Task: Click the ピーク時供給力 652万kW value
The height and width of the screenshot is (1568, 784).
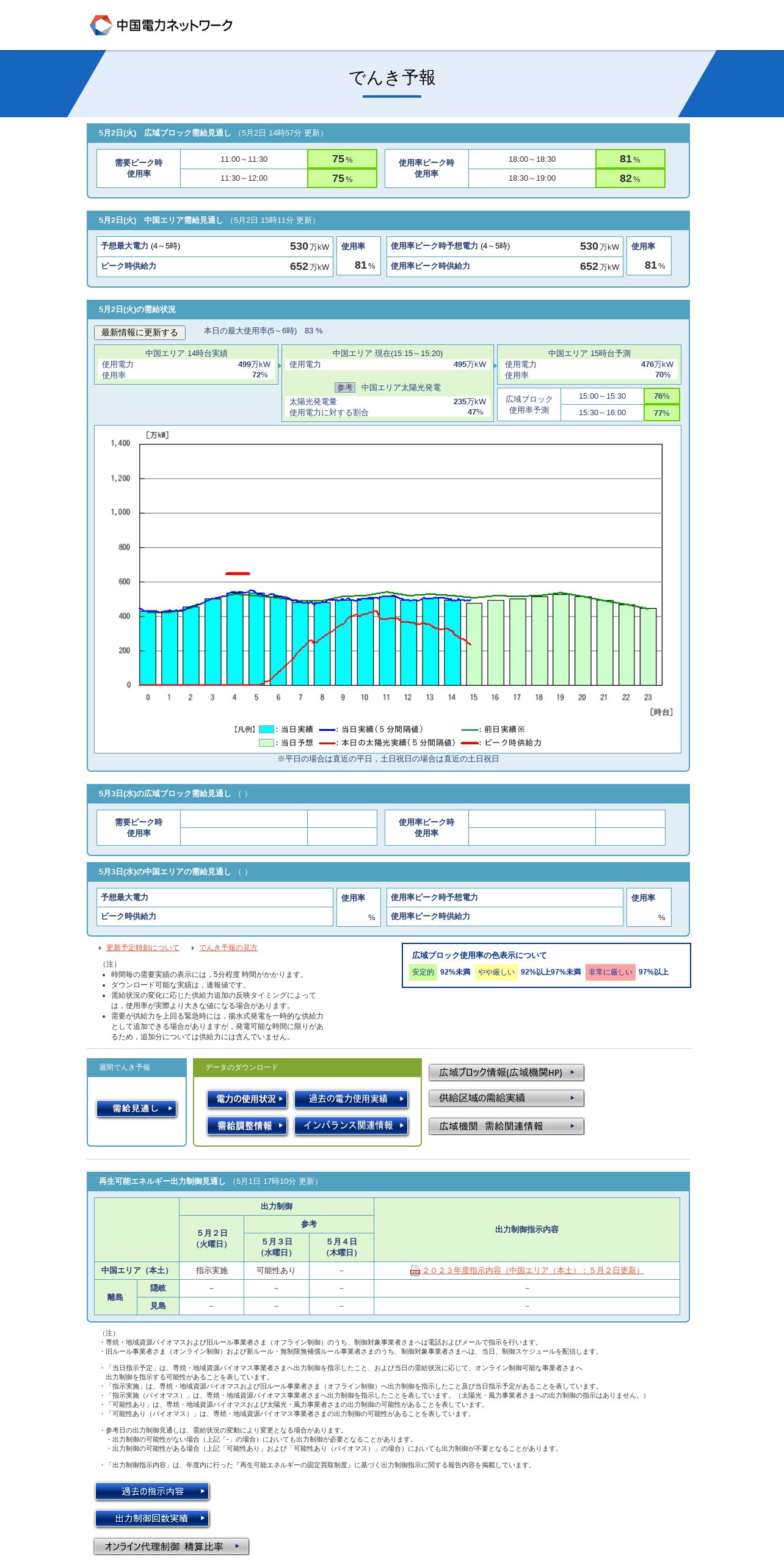Action: pos(310,266)
